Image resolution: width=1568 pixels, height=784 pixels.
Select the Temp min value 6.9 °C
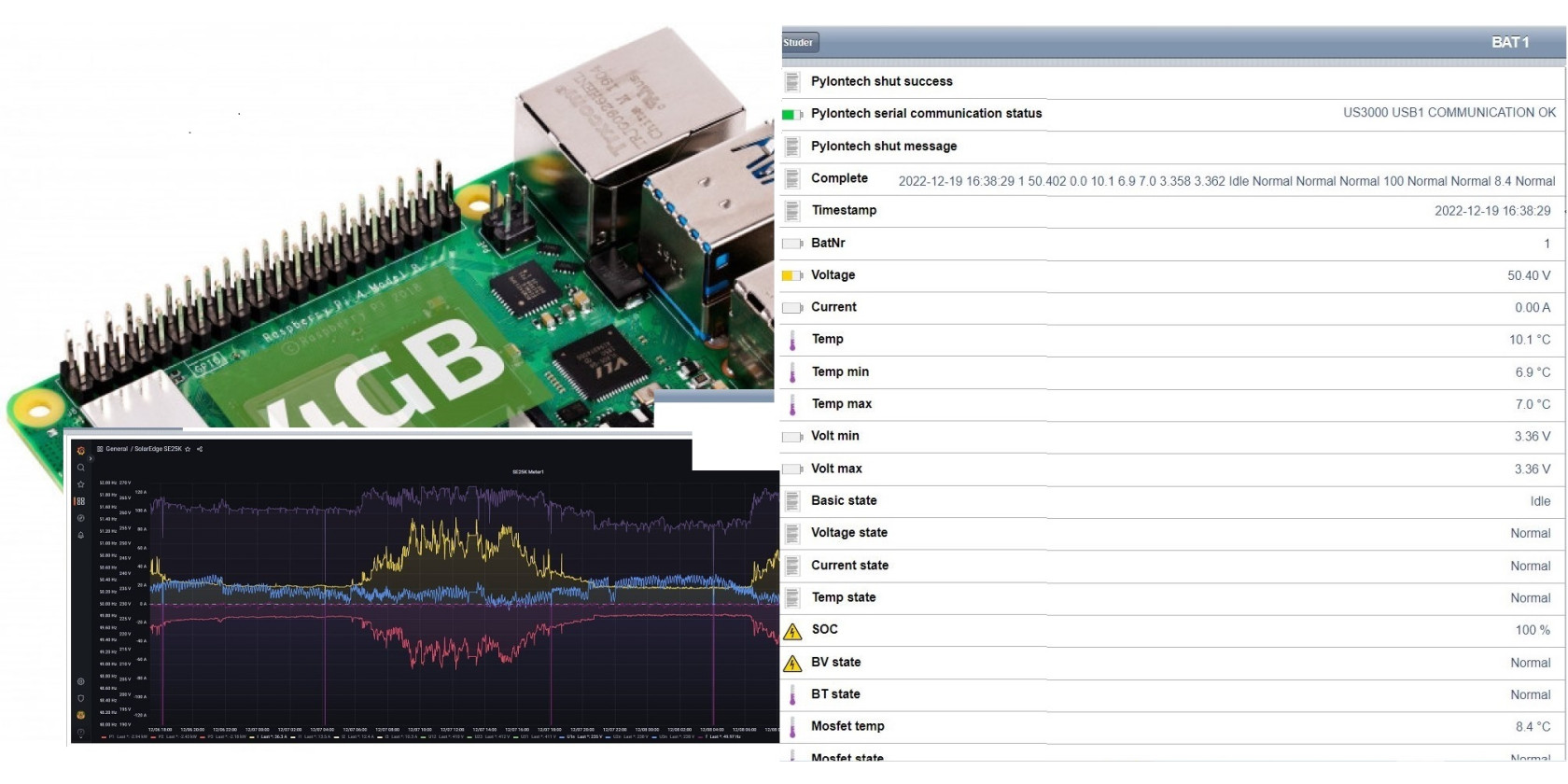(x=1533, y=372)
